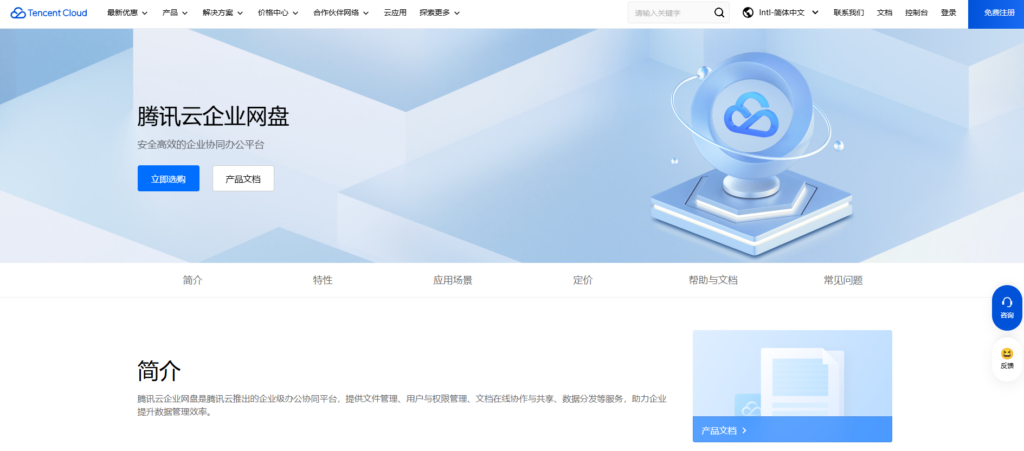Click the 反馈 smiley feedback icon
Viewport: 1024px width, 451px height.
point(1006,358)
